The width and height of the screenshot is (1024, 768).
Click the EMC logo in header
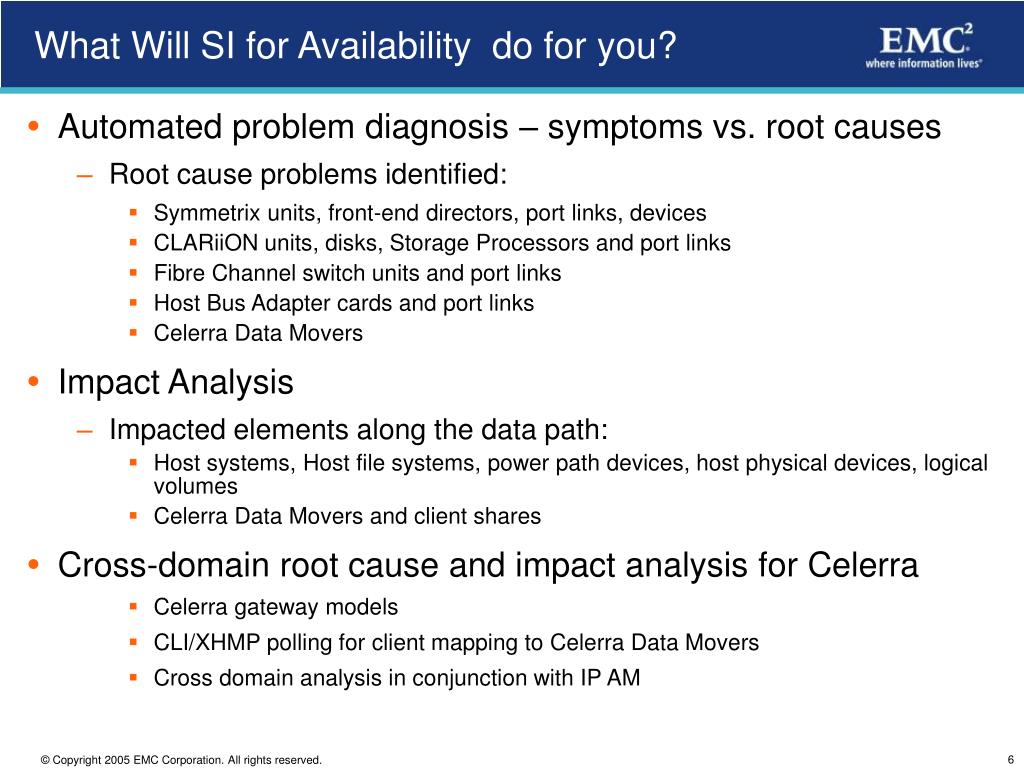click(x=923, y=46)
